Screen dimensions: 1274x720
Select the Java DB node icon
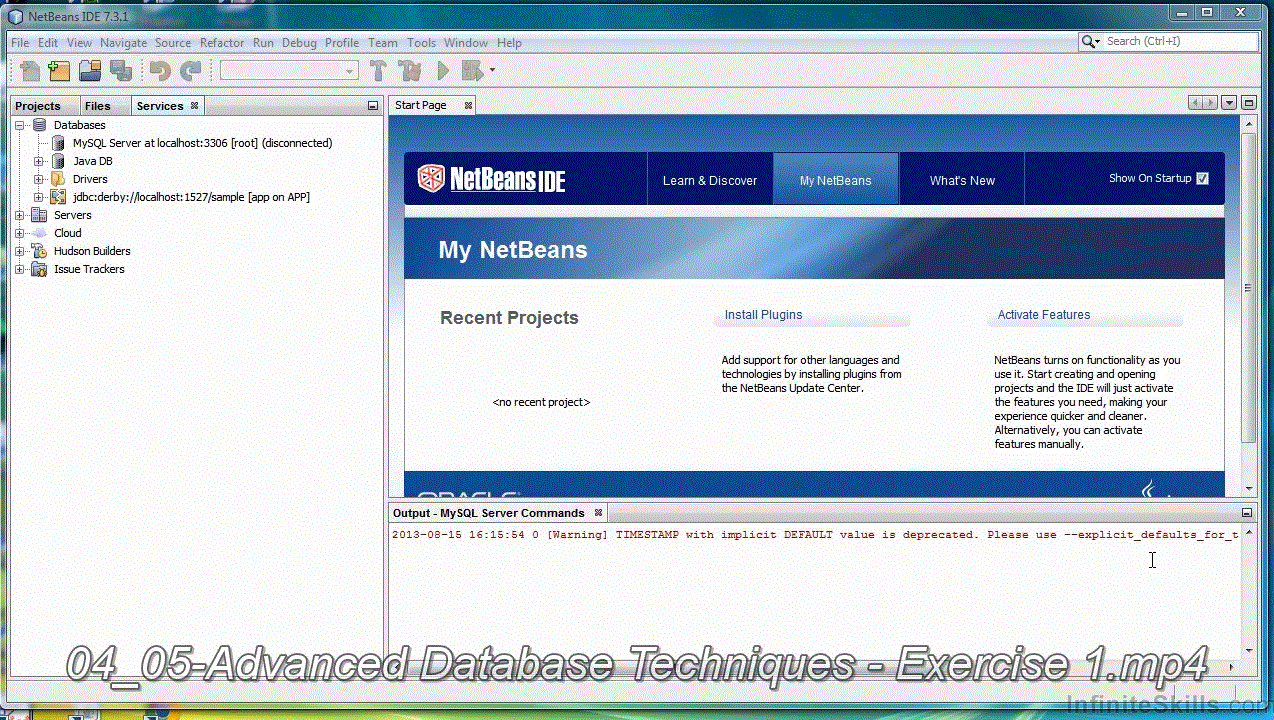coord(59,161)
